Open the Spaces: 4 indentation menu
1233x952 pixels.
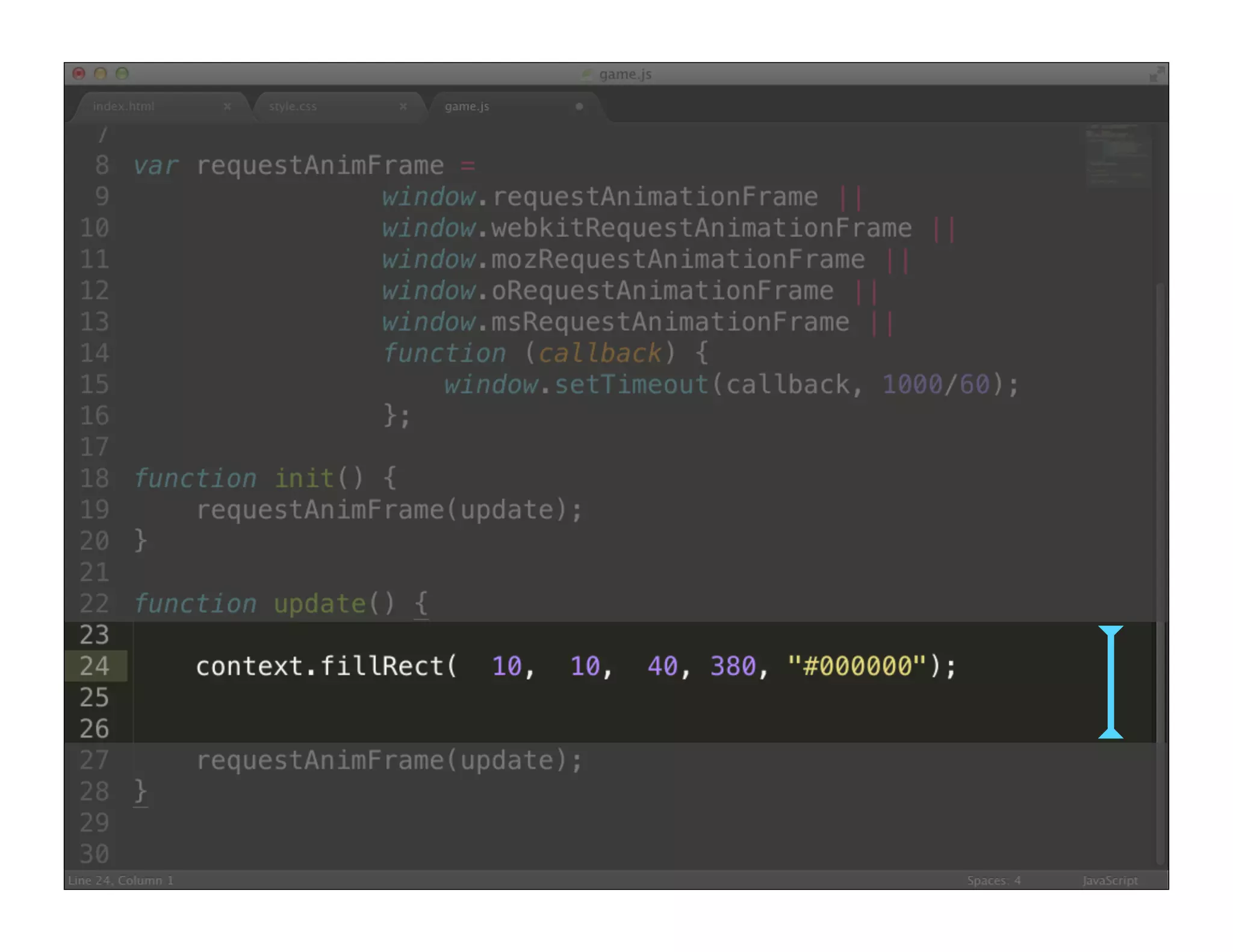coord(993,880)
